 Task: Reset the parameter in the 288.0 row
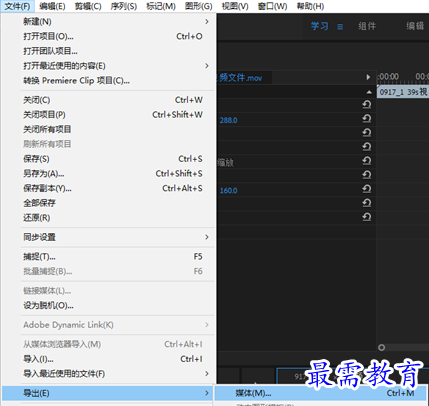point(367,119)
